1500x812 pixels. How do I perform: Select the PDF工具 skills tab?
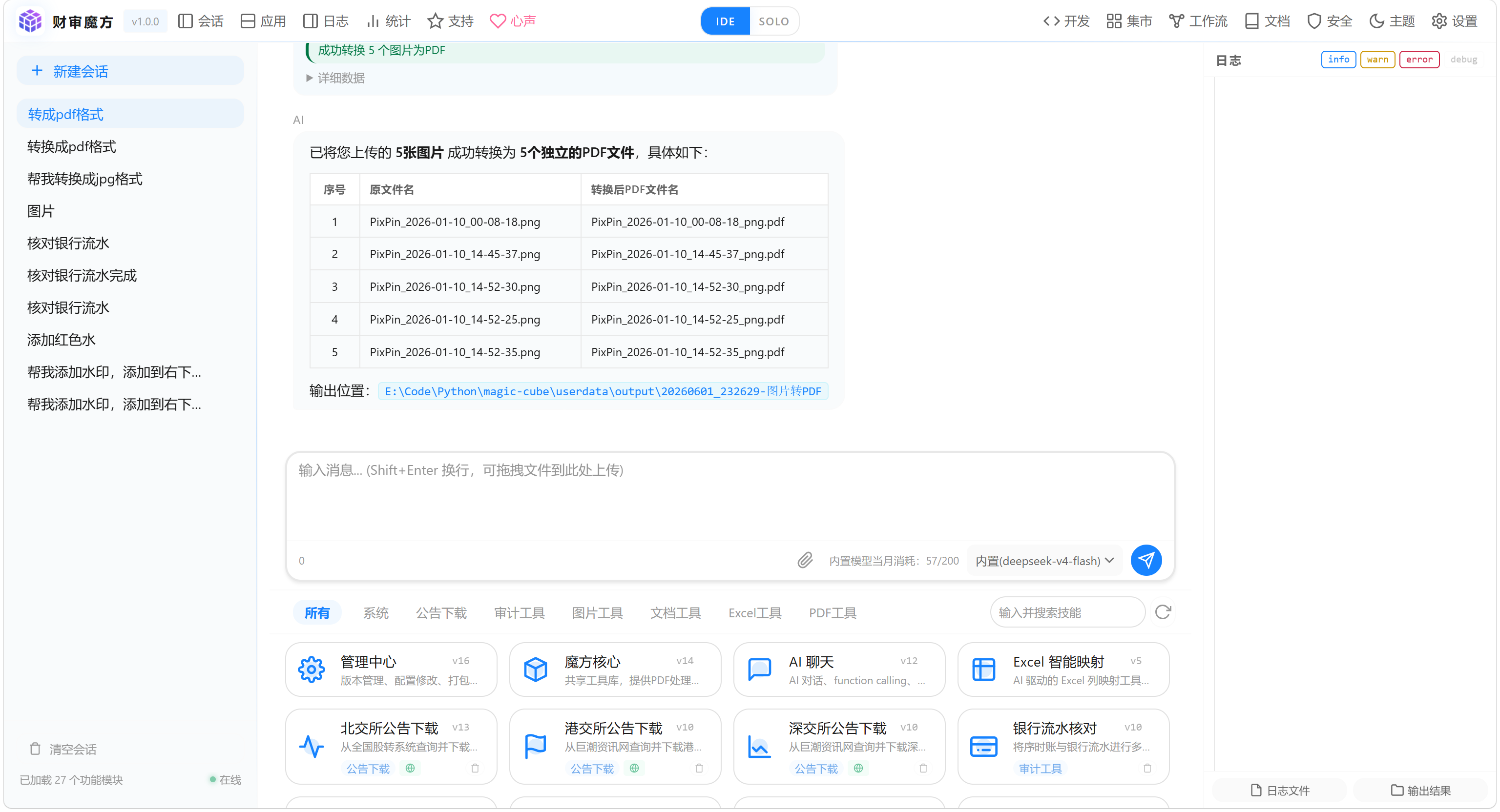[x=832, y=612]
